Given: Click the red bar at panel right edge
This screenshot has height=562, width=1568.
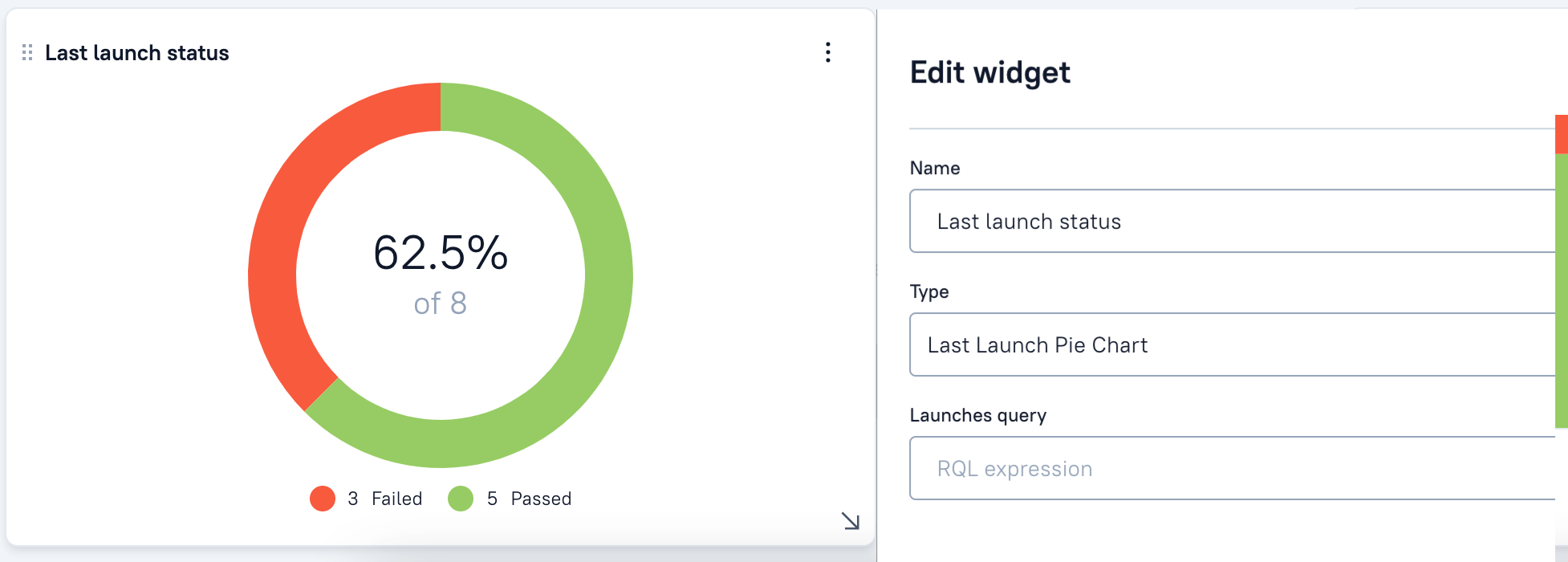Looking at the screenshot, I should tap(1561, 134).
